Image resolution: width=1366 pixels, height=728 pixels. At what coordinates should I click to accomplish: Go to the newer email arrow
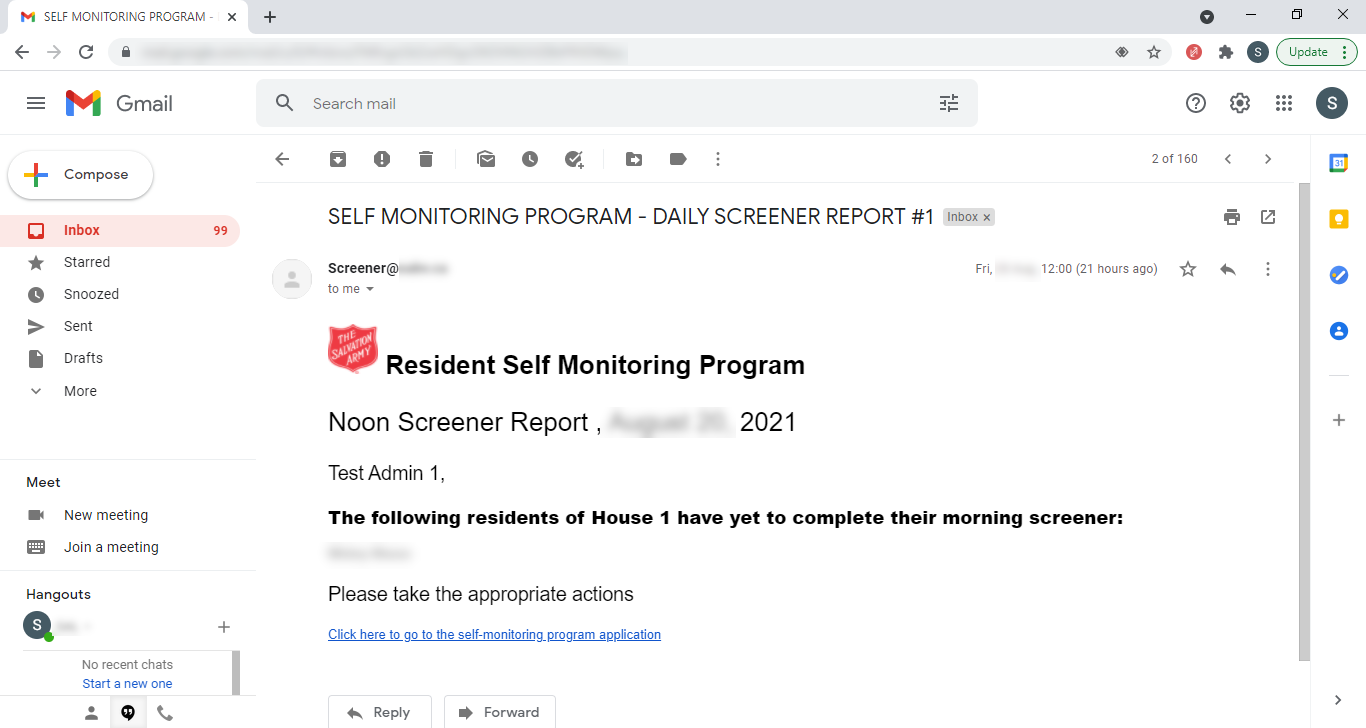coord(1228,159)
